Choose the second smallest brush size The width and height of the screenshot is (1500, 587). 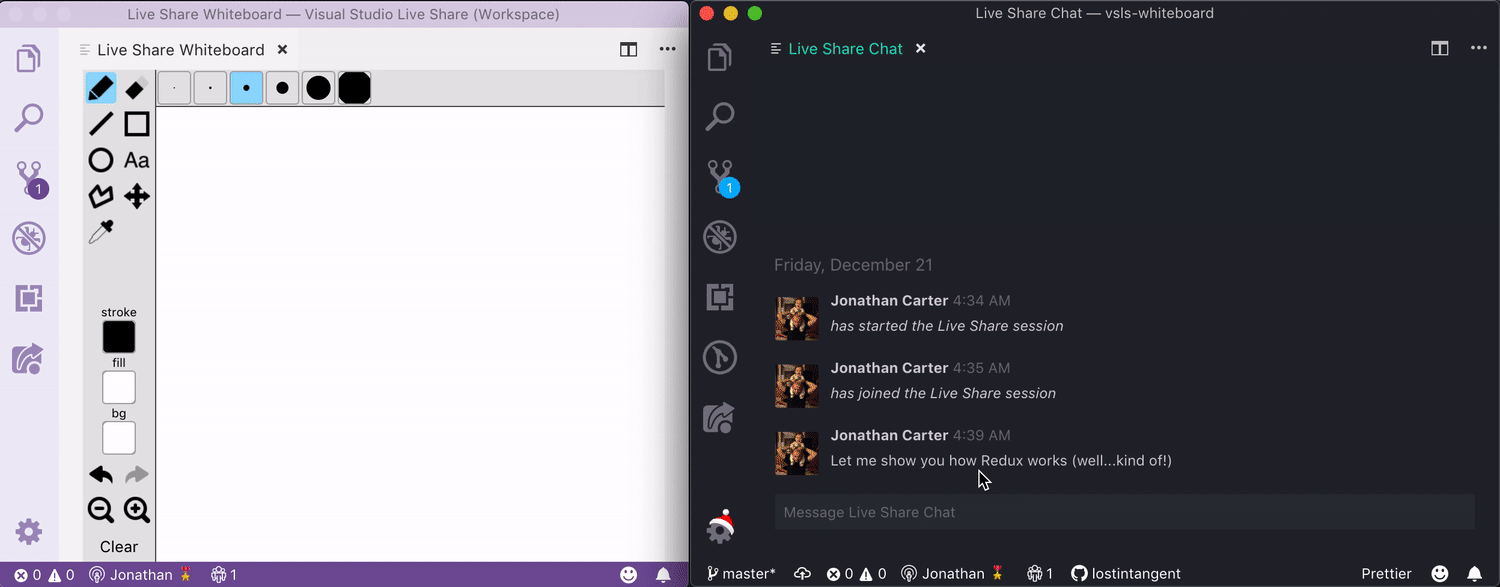click(x=210, y=88)
